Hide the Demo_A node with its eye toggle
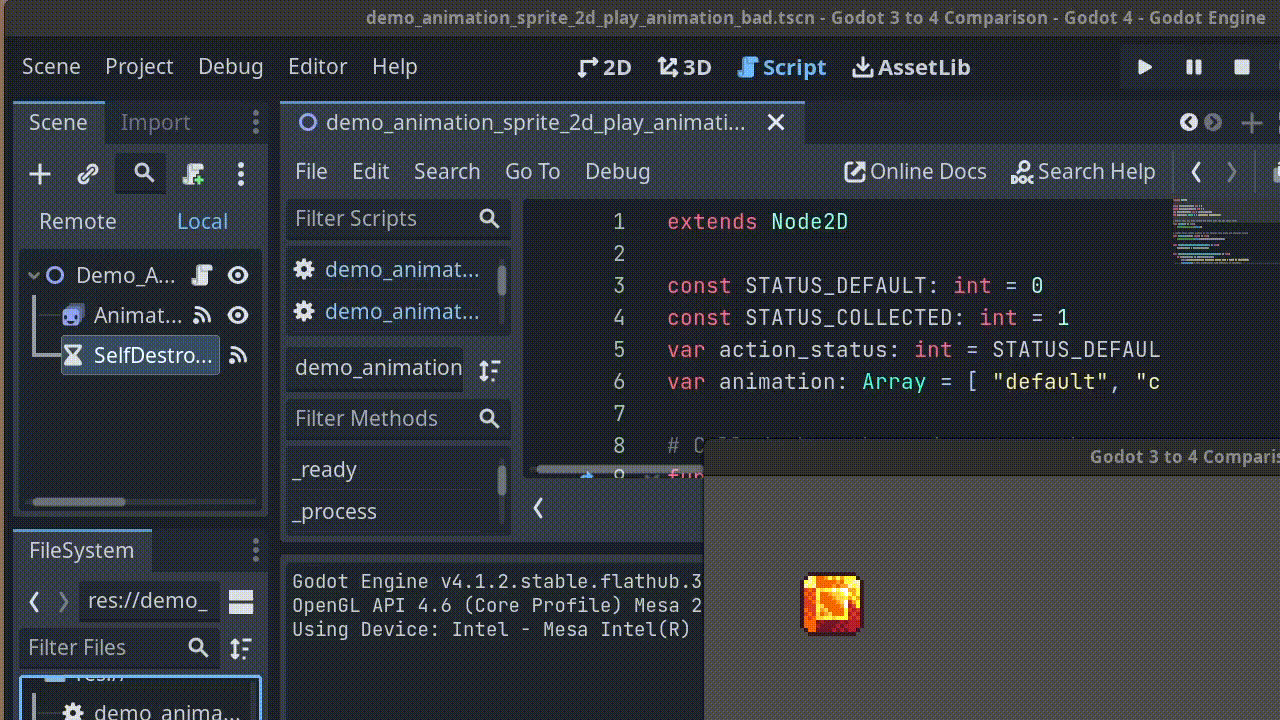Image resolution: width=1280 pixels, height=720 pixels. pos(237,274)
